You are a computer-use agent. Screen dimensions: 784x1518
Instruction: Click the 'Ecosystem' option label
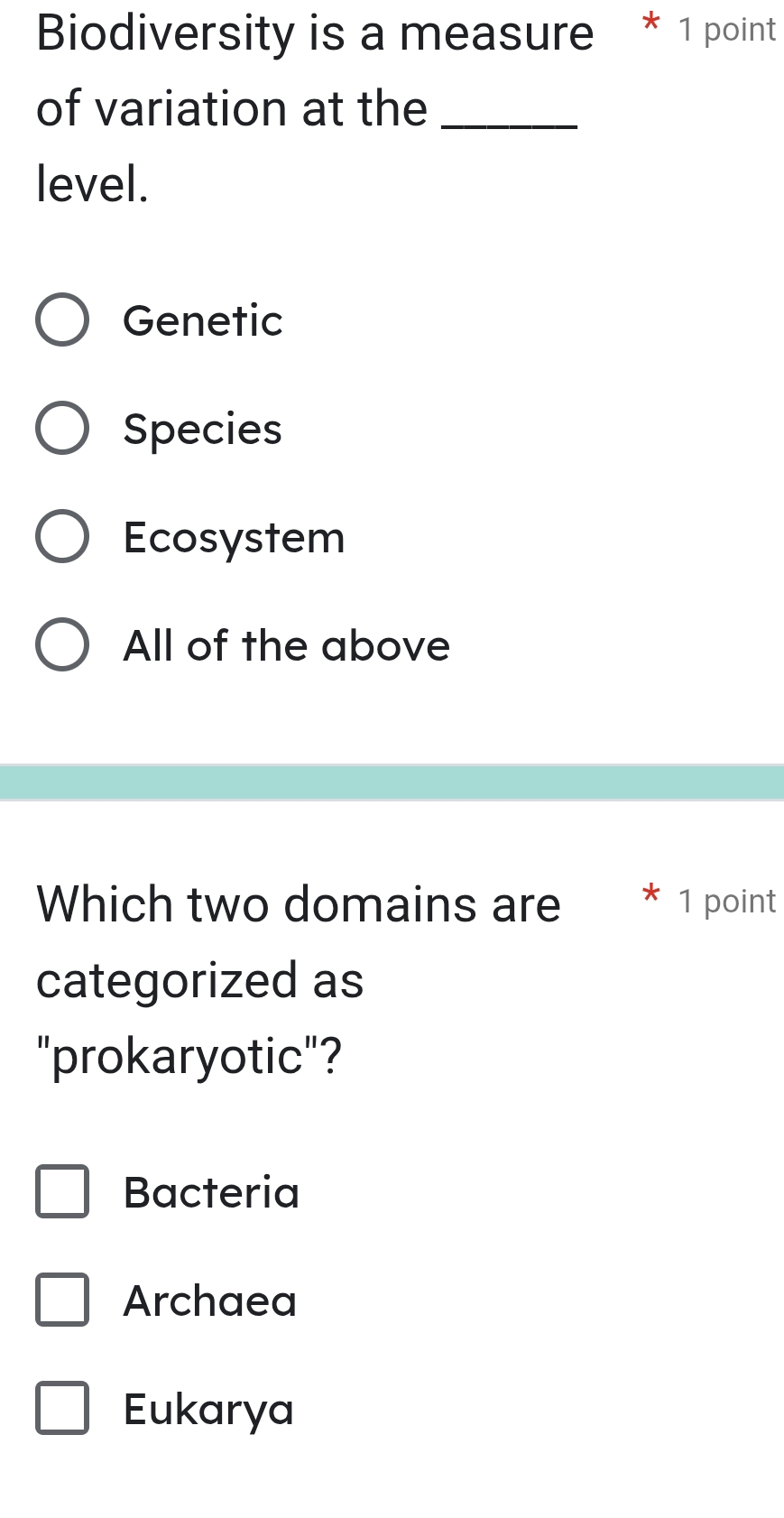click(x=235, y=538)
